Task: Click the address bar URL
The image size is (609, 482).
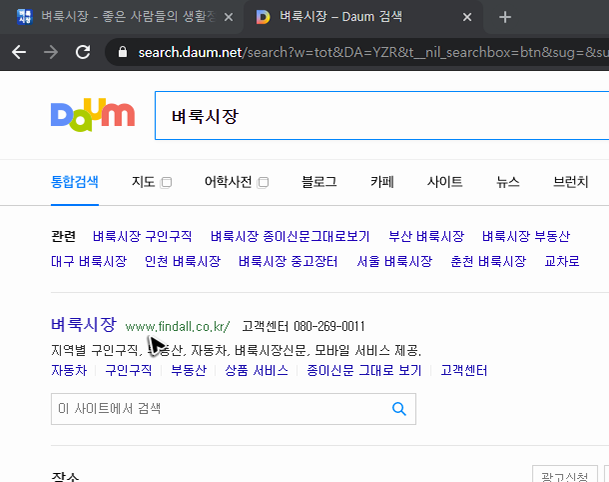Action: coord(373,52)
